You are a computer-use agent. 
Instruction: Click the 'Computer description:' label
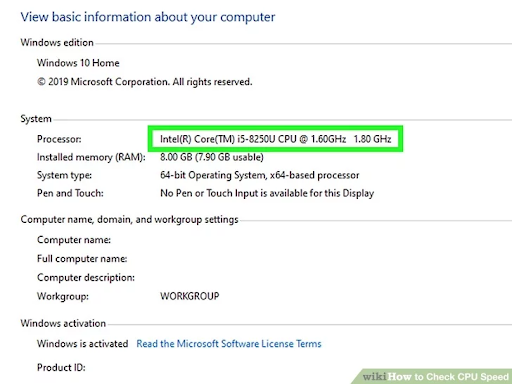coord(86,277)
